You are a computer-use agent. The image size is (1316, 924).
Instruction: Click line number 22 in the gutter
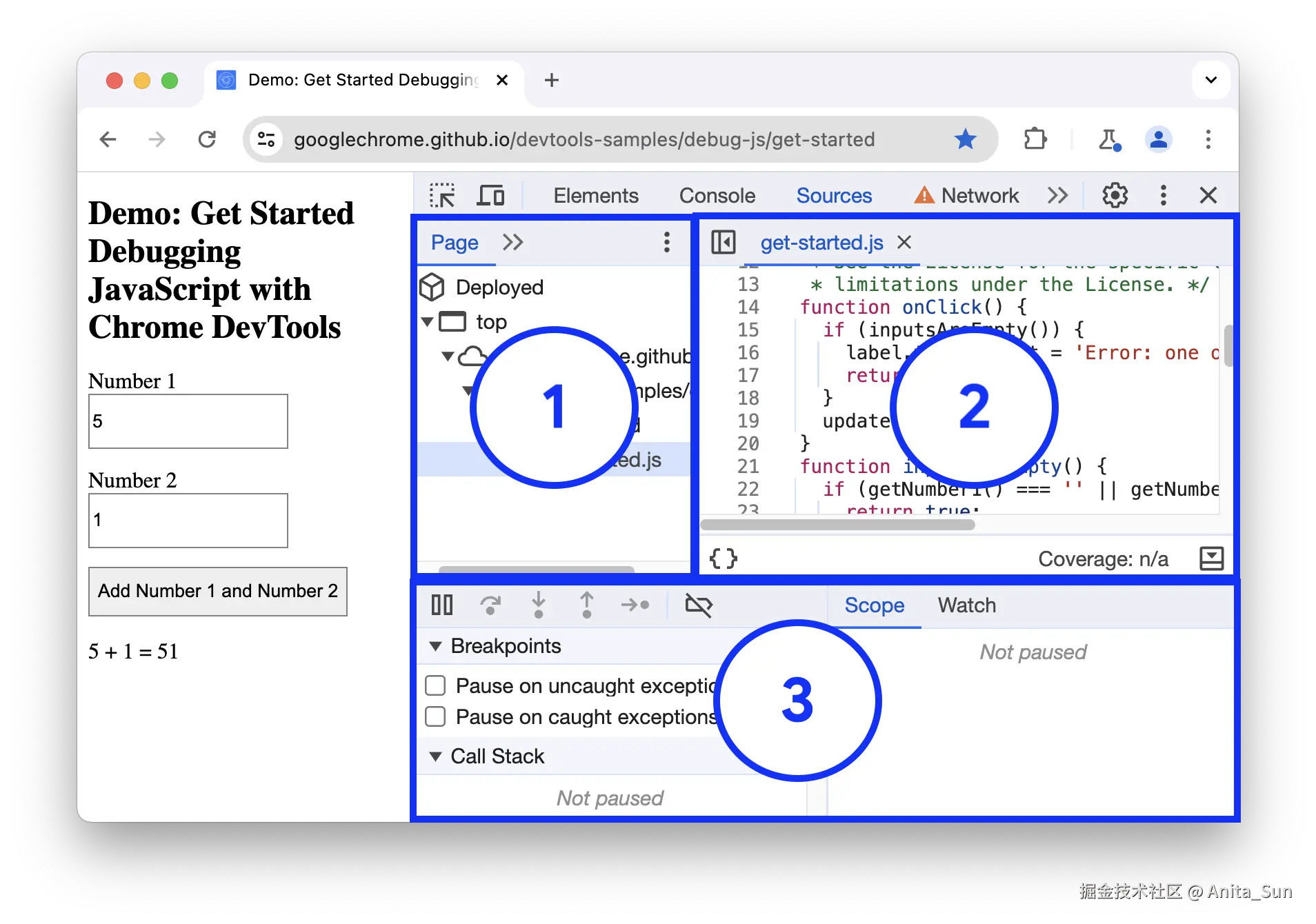pos(748,490)
